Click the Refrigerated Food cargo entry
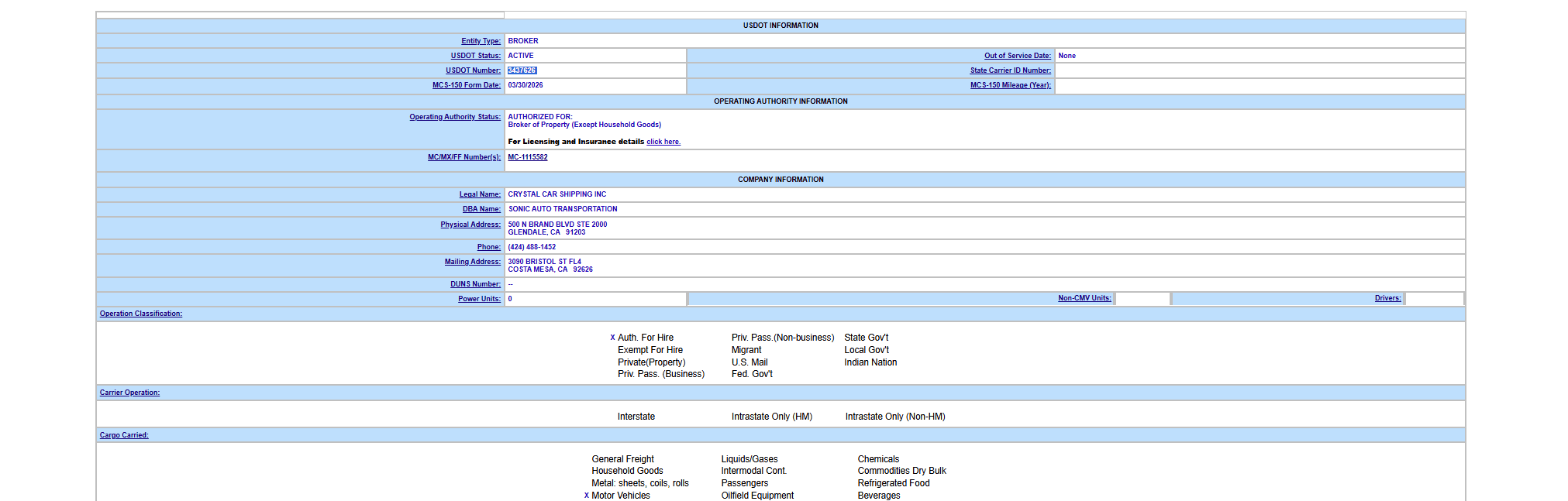The height and width of the screenshot is (501, 1568). coord(894,483)
